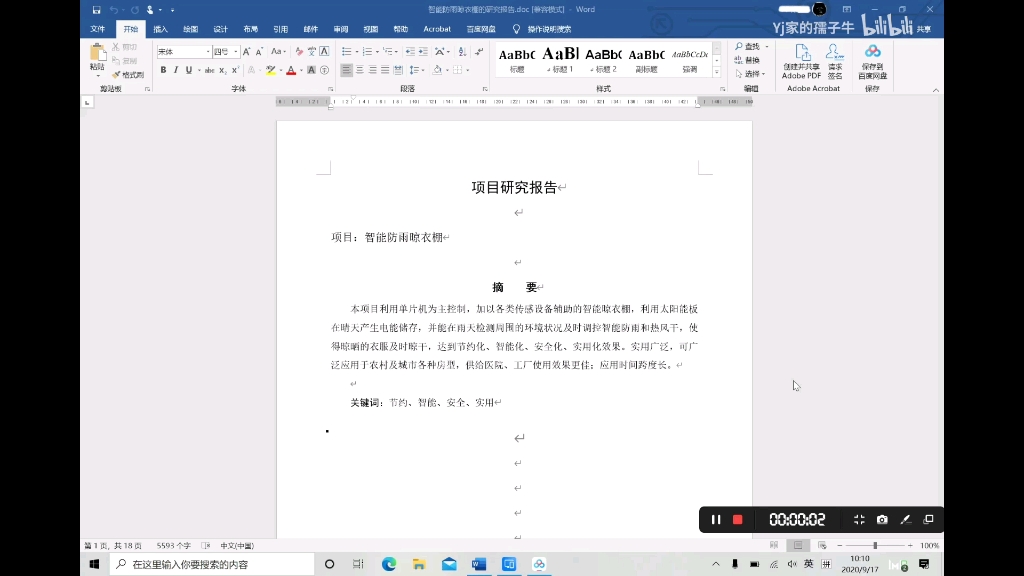The height and width of the screenshot is (576, 1024).
Task: Apply center paragraph alignment
Action: click(x=359, y=70)
